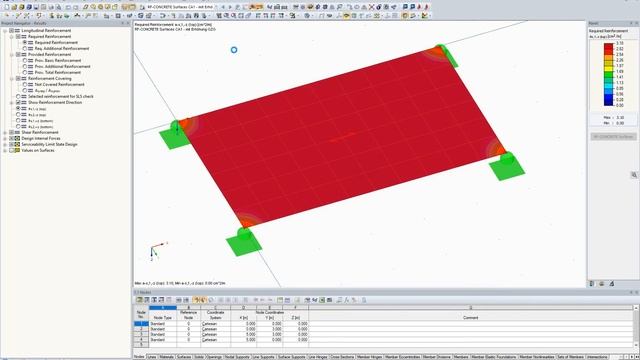This screenshot has width=640, height=360.
Task: Select row header of node 4
Action: (141, 340)
